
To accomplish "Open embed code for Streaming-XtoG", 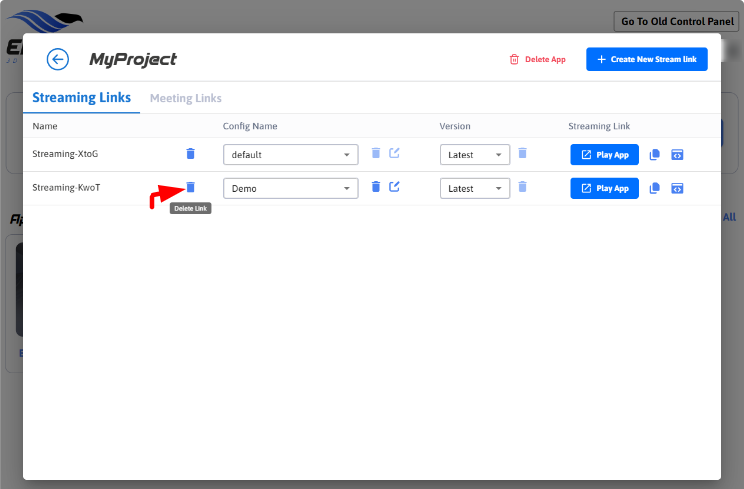I will click(x=677, y=155).
